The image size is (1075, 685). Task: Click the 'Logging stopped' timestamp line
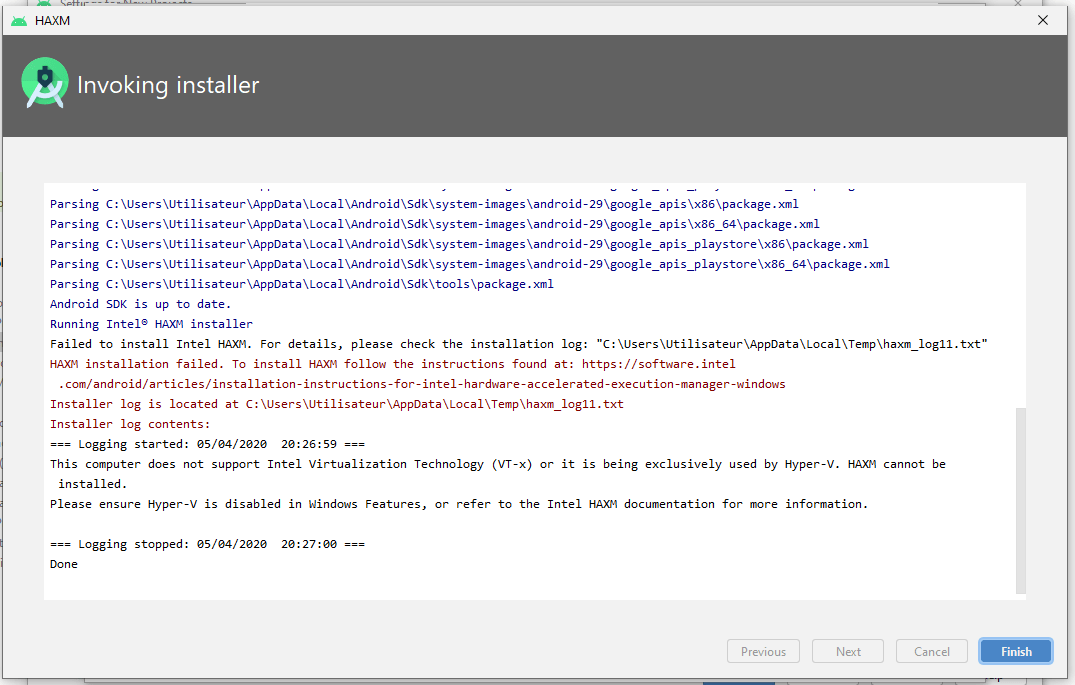click(x=207, y=544)
